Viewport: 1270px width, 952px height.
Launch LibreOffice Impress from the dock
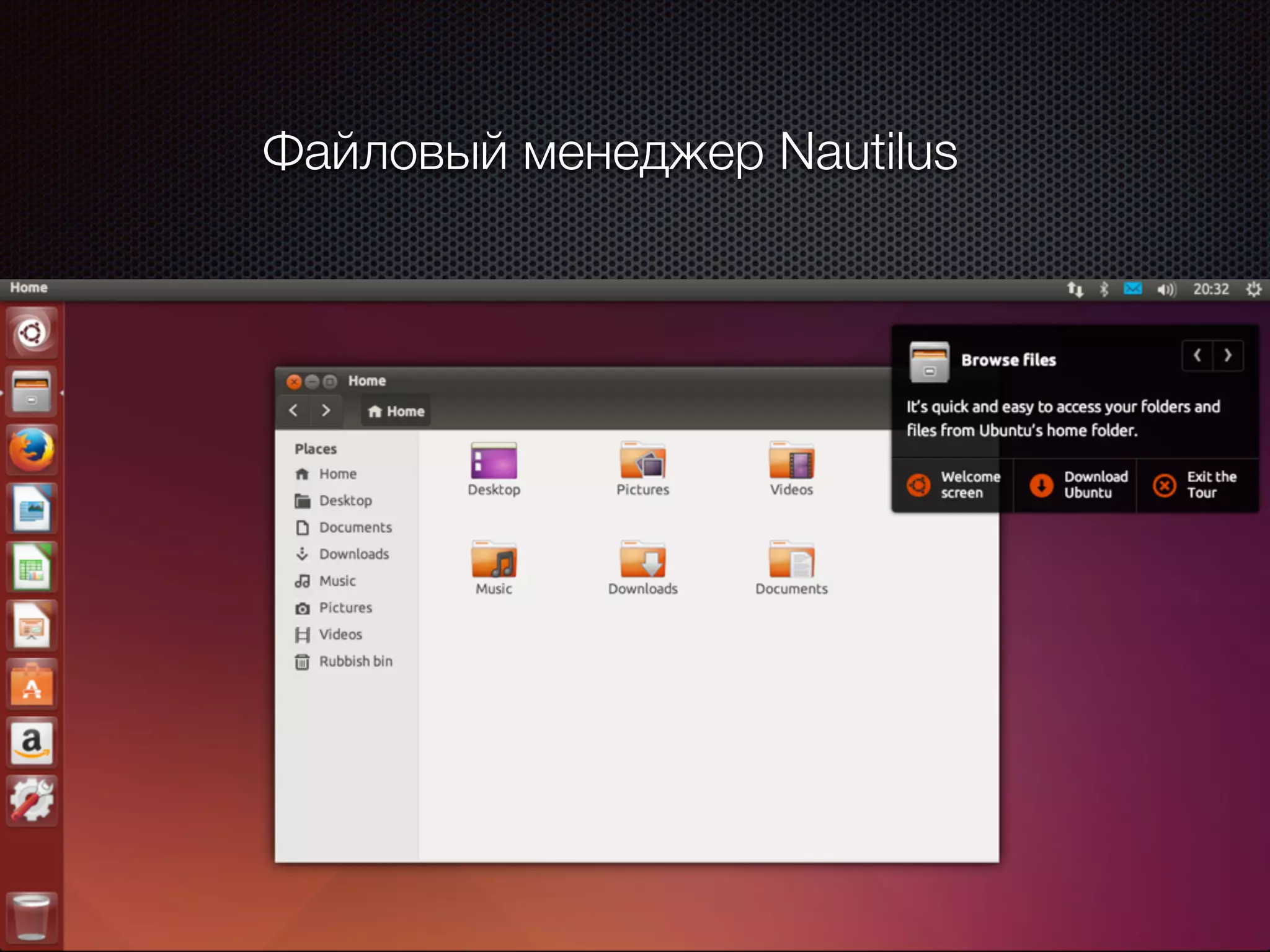pyautogui.click(x=32, y=625)
